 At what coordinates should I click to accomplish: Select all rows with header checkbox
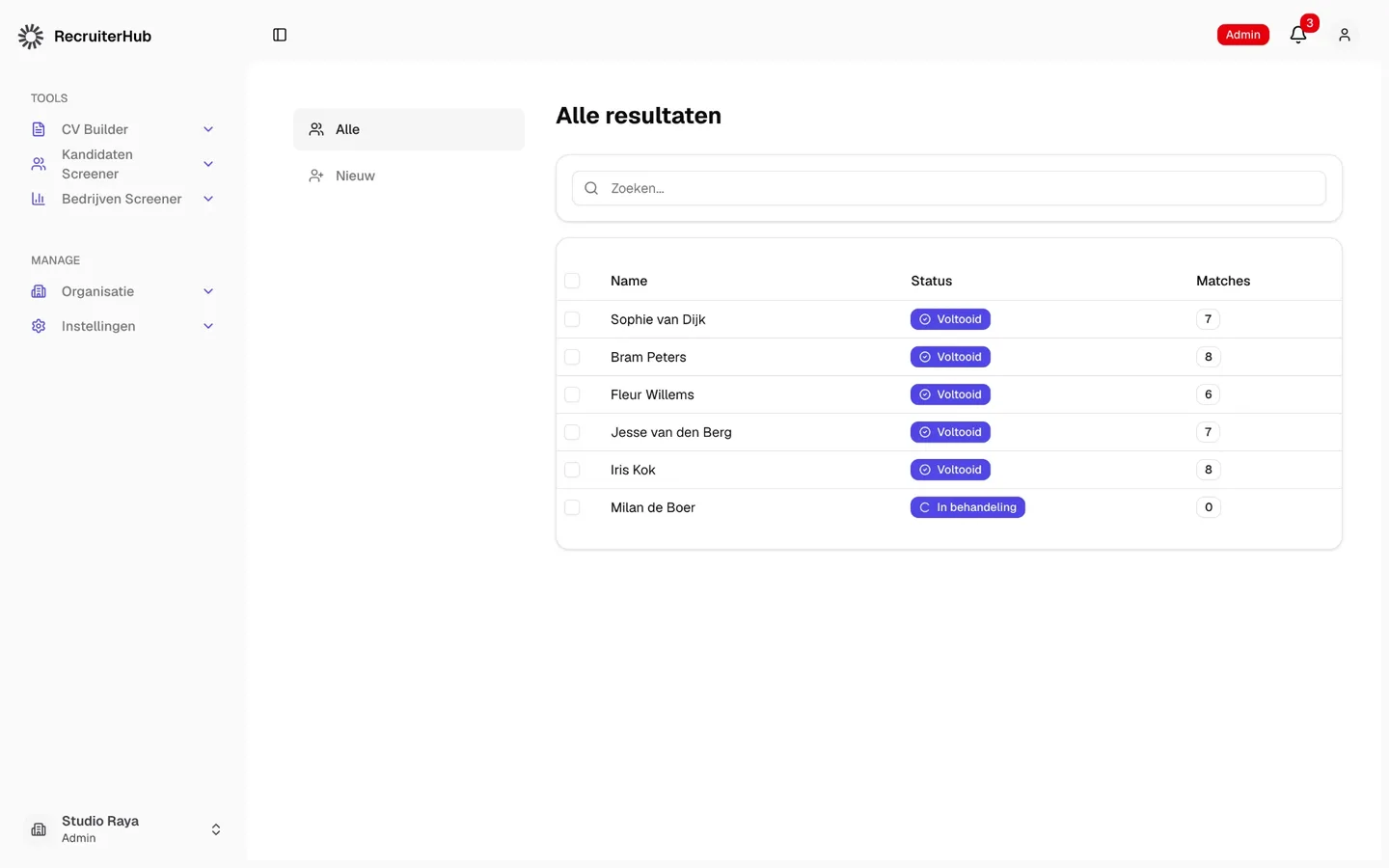(x=572, y=281)
